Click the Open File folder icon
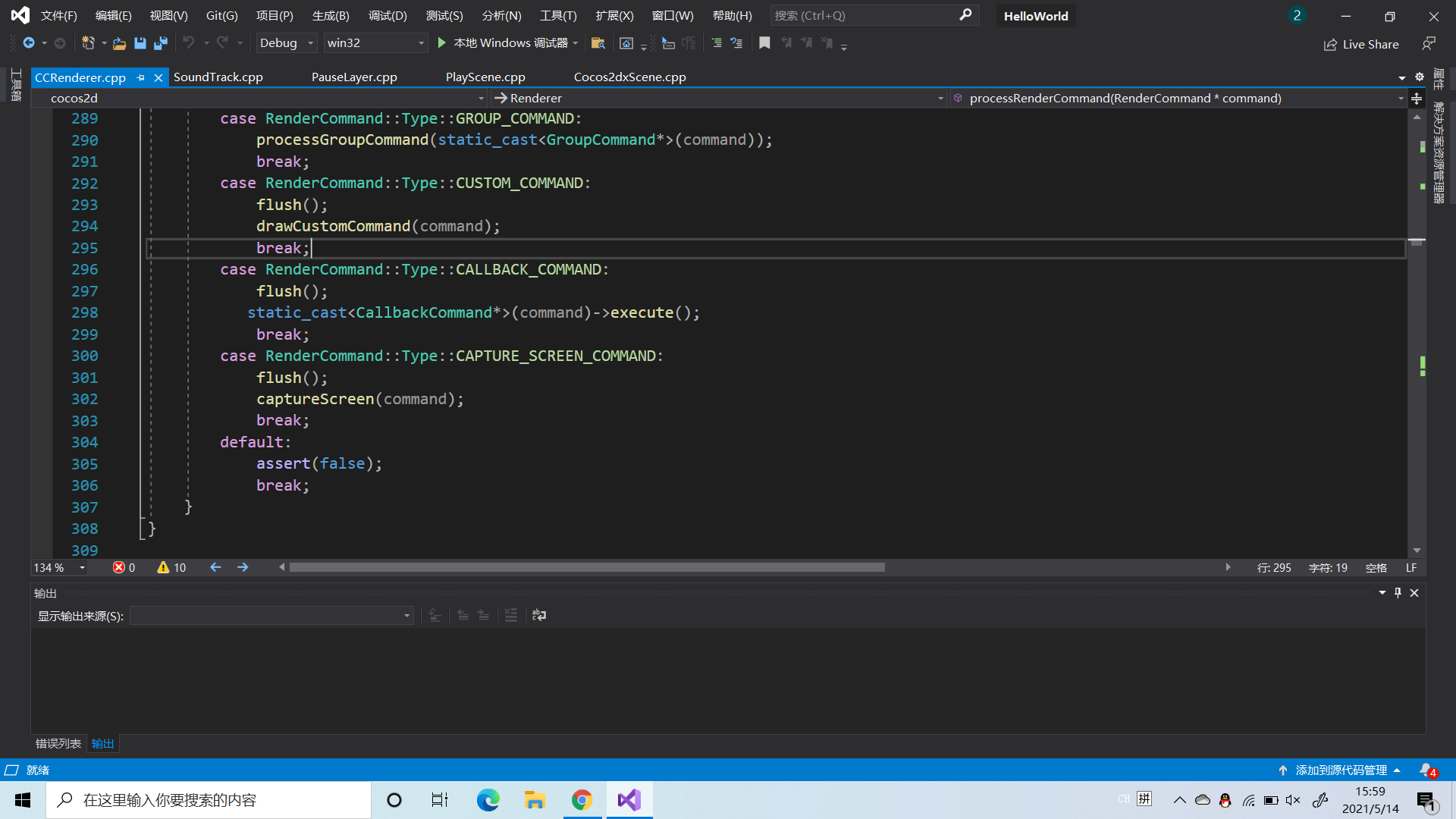This screenshot has width=1456, height=819. point(119,43)
